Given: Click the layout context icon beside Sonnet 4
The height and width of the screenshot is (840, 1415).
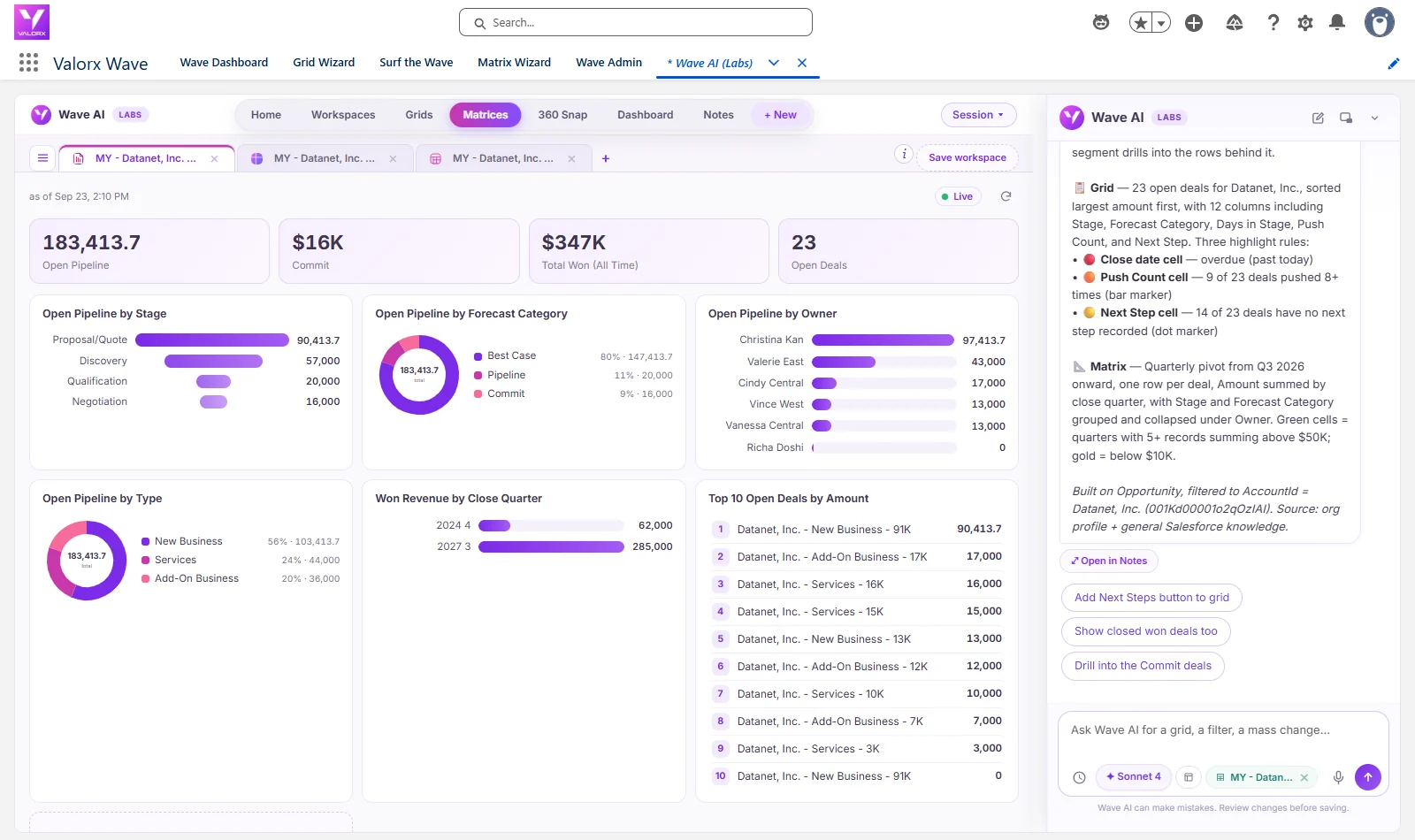Looking at the screenshot, I should (1189, 777).
